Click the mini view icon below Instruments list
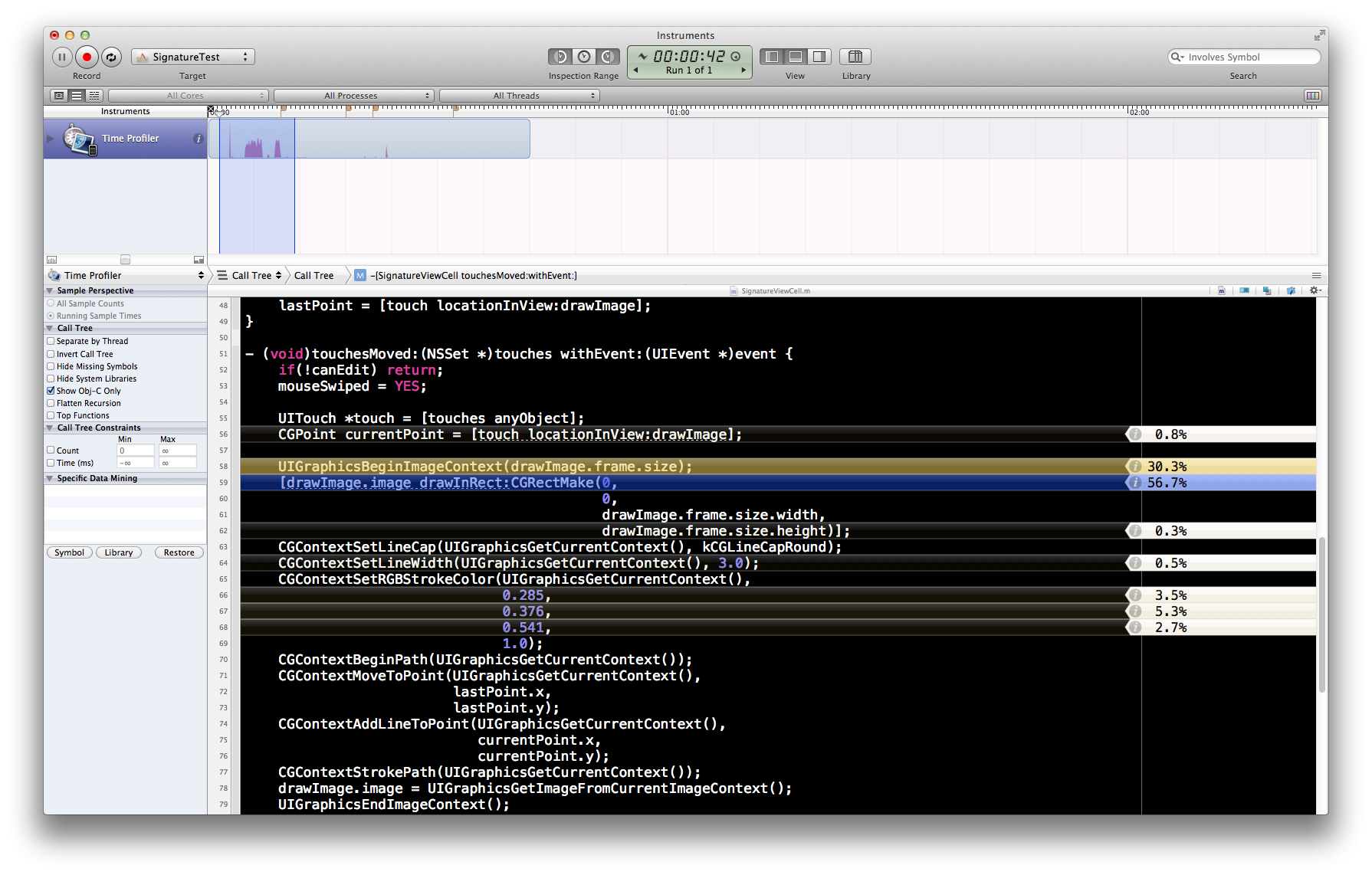Image resolution: width=1372 pixels, height=875 pixels. pyautogui.click(x=199, y=260)
